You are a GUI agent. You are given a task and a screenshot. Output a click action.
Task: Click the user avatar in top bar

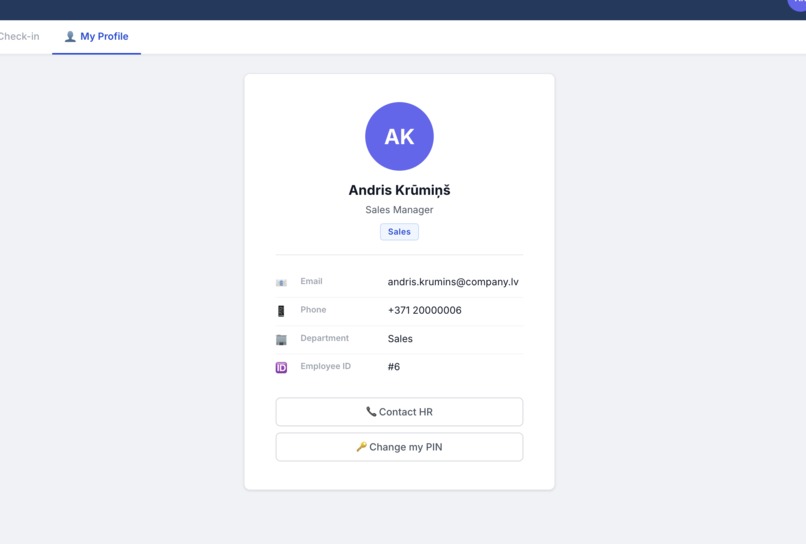click(798, 4)
